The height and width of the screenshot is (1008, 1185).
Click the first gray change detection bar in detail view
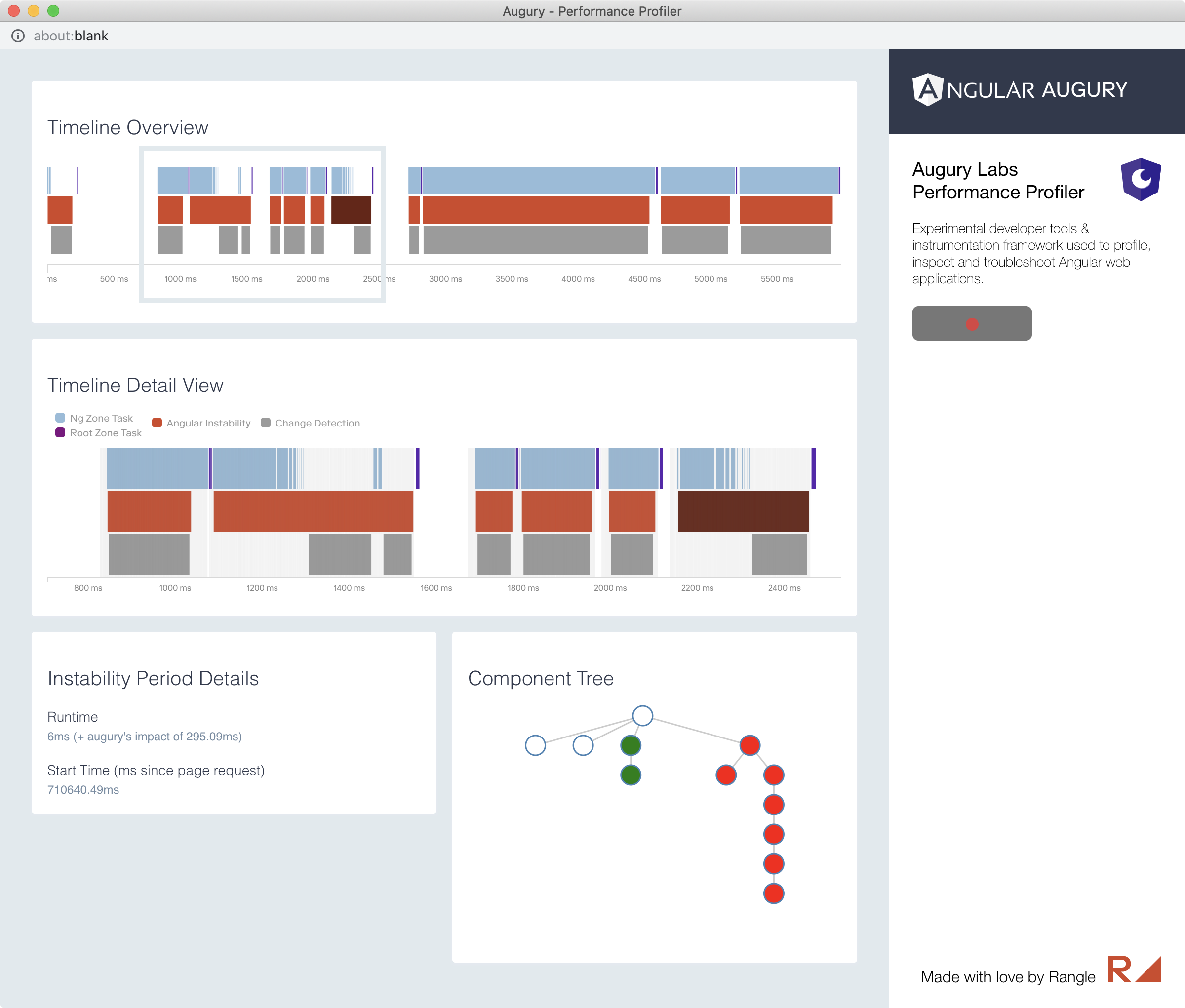pyautogui.click(x=149, y=554)
